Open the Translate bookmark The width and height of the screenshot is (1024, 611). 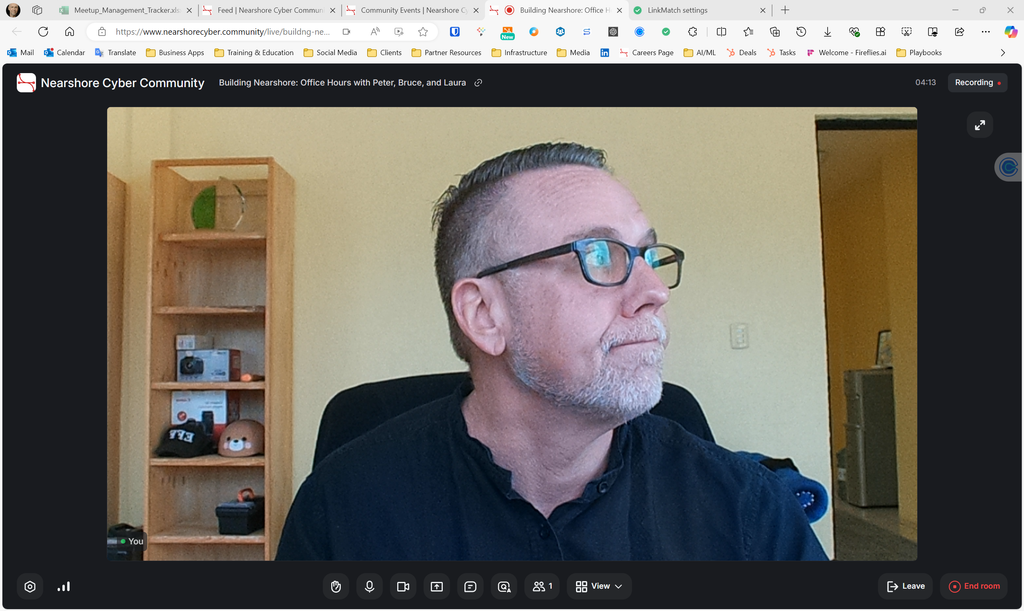click(116, 53)
